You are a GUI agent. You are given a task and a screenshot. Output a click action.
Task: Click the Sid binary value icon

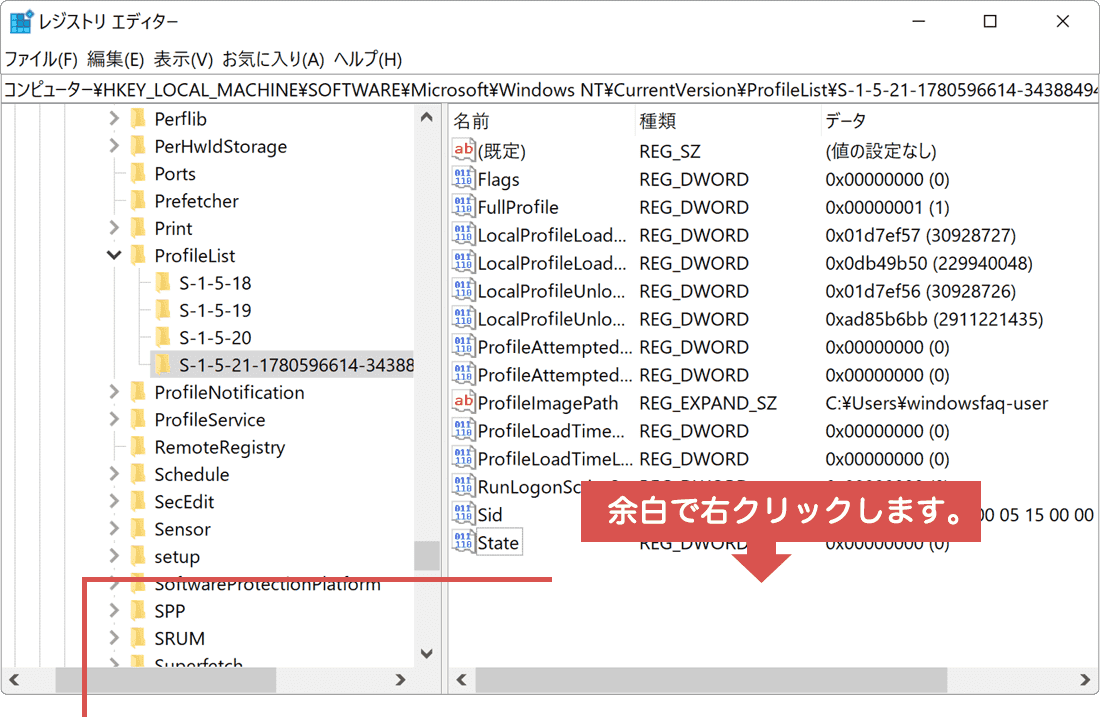464,514
